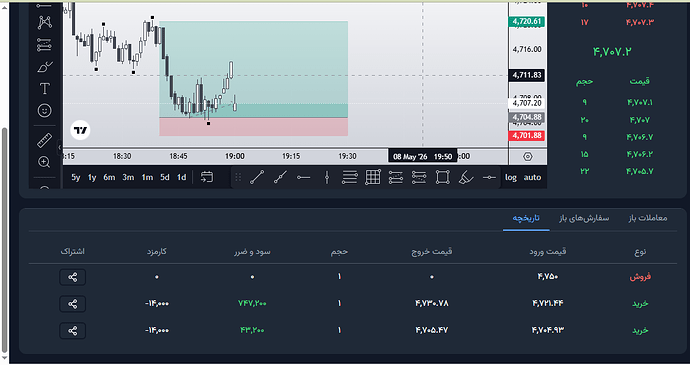
Task: Click the last price ۴,۷۰۷.۲ in order book
Action: pyautogui.click(x=612, y=52)
